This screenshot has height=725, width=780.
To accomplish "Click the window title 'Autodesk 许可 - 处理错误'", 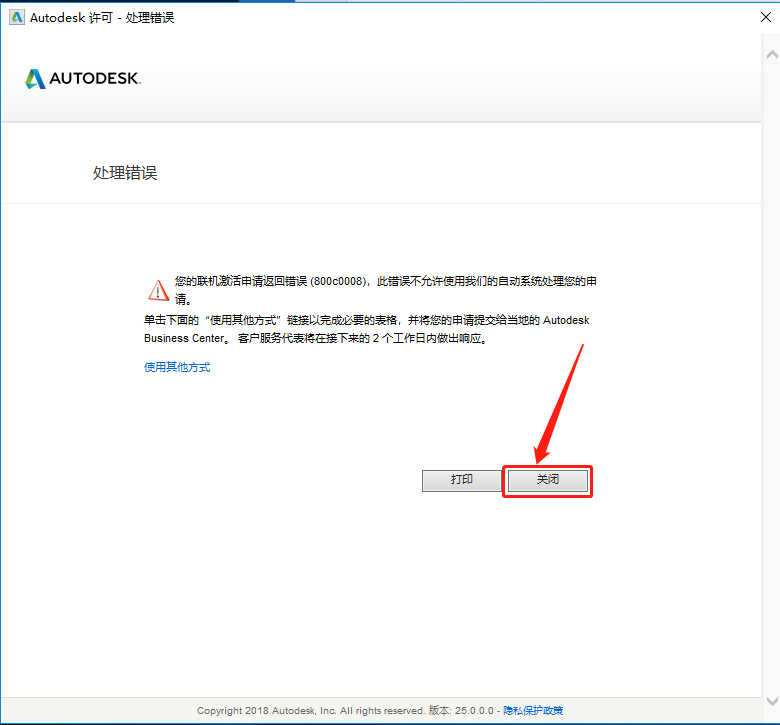I will [x=102, y=18].
